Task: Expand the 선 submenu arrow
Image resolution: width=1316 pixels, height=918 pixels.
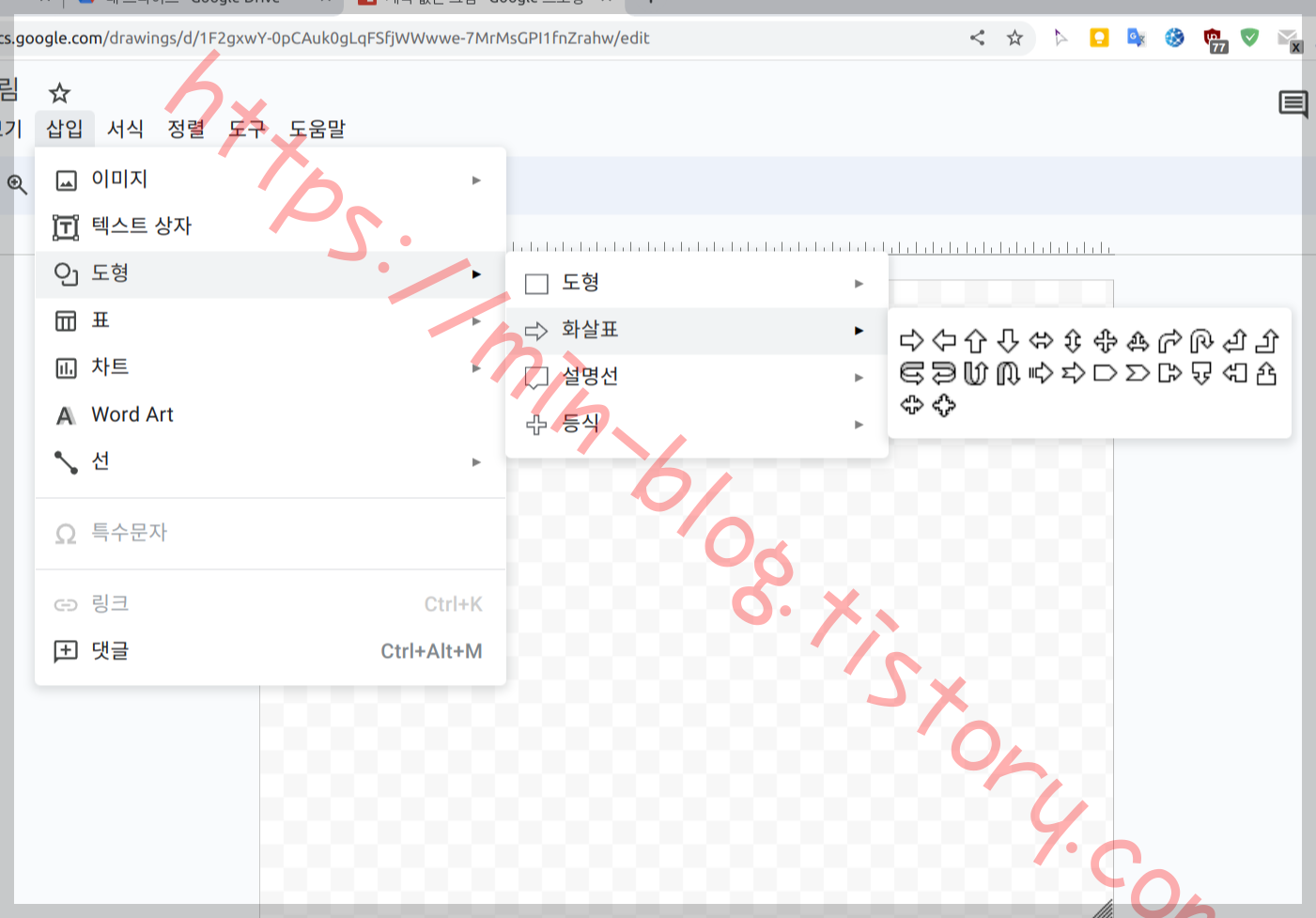Action: click(x=476, y=462)
